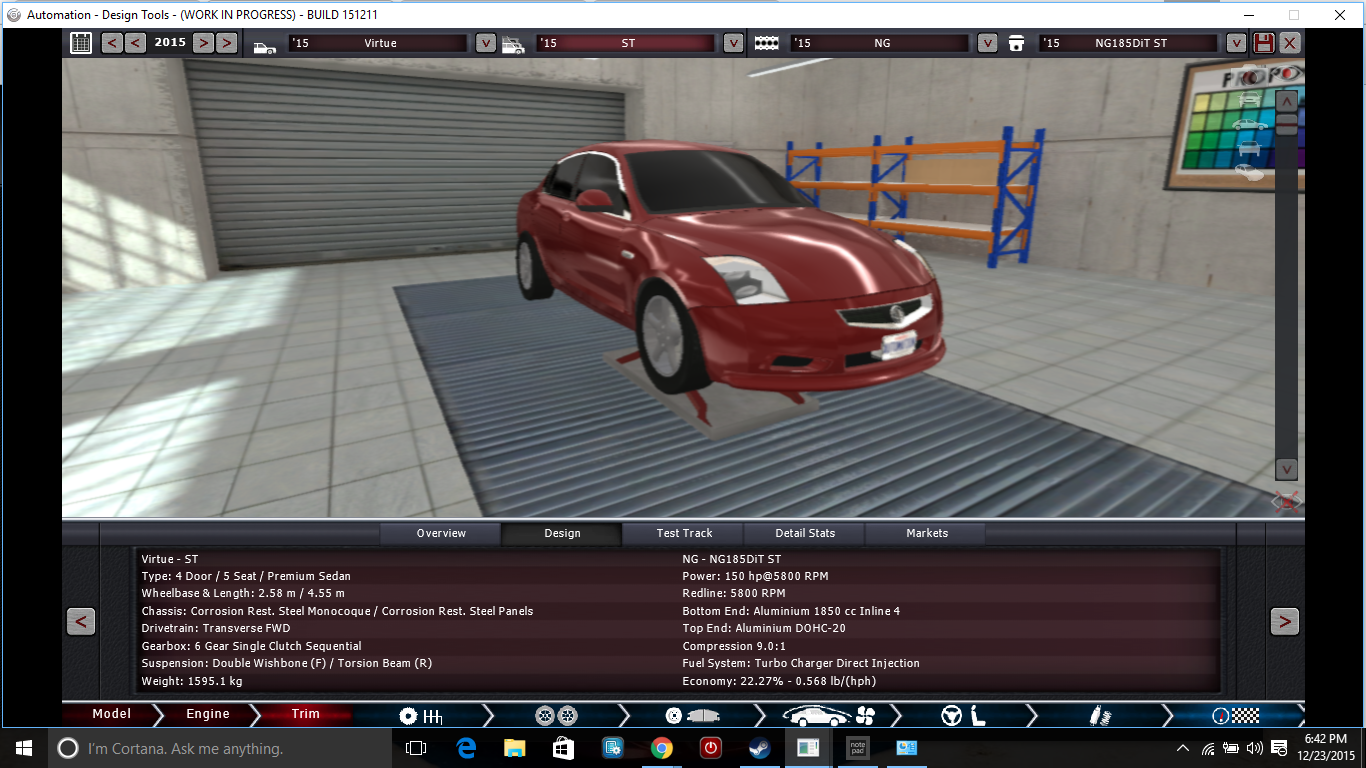
Task: Go to the Trim section
Action: point(305,714)
